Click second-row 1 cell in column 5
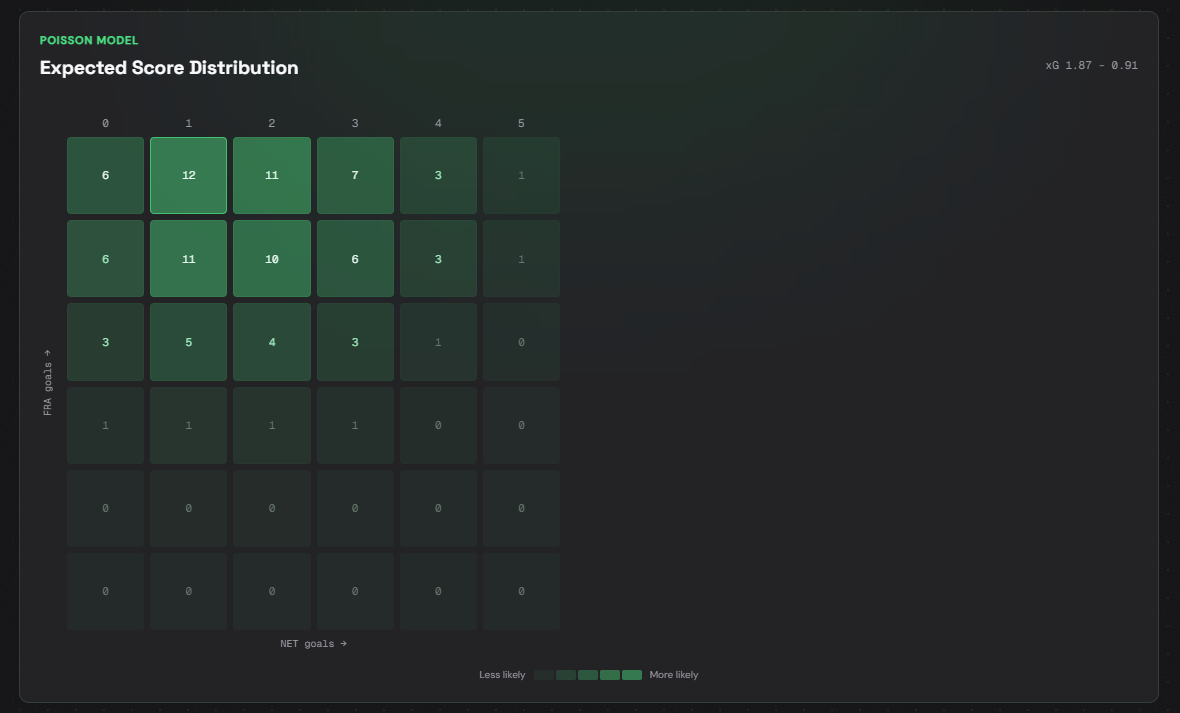Screen dimensions: 1180x713 click(x=522, y=258)
